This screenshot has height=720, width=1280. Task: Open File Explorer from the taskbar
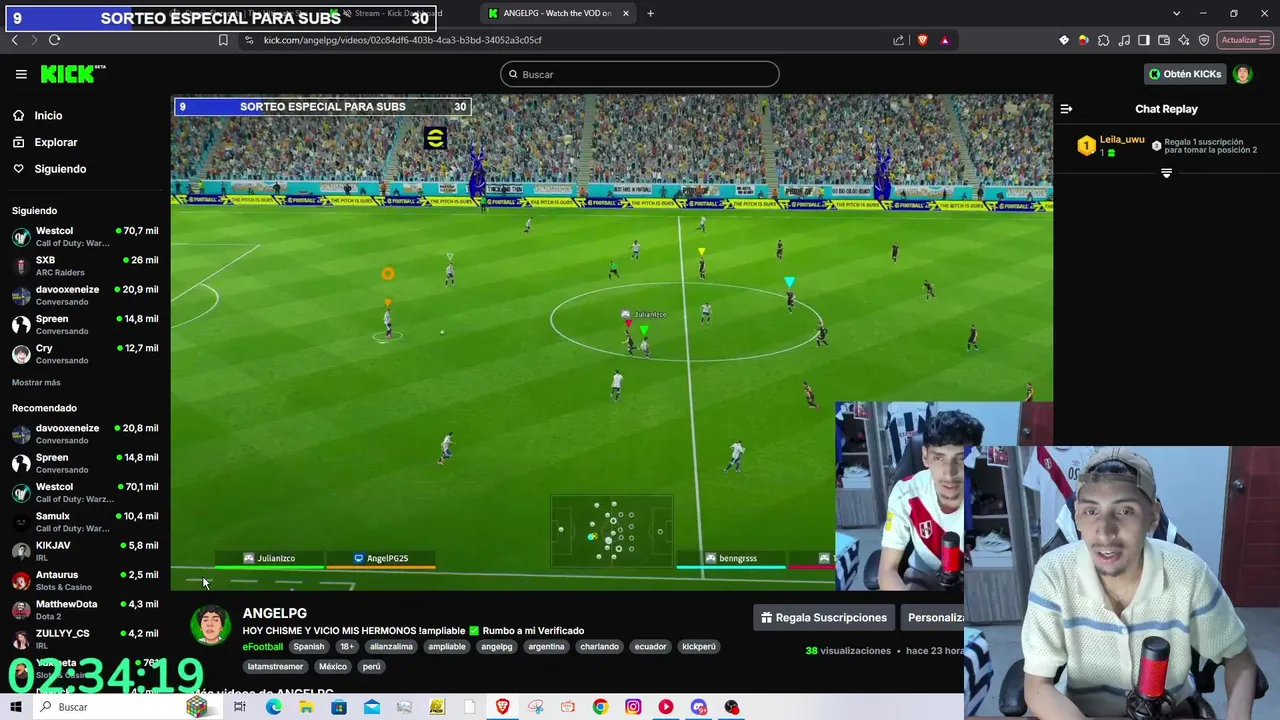pyautogui.click(x=306, y=707)
